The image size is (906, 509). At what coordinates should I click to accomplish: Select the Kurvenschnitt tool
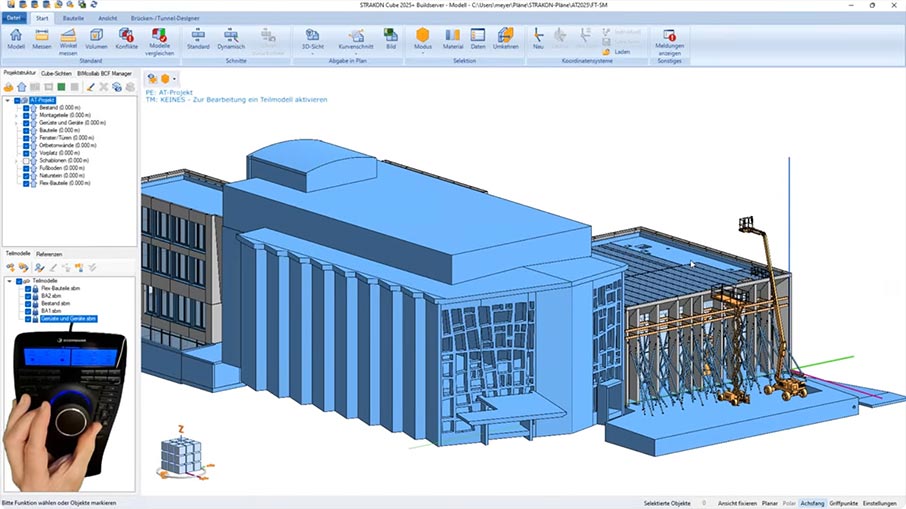click(356, 38)
